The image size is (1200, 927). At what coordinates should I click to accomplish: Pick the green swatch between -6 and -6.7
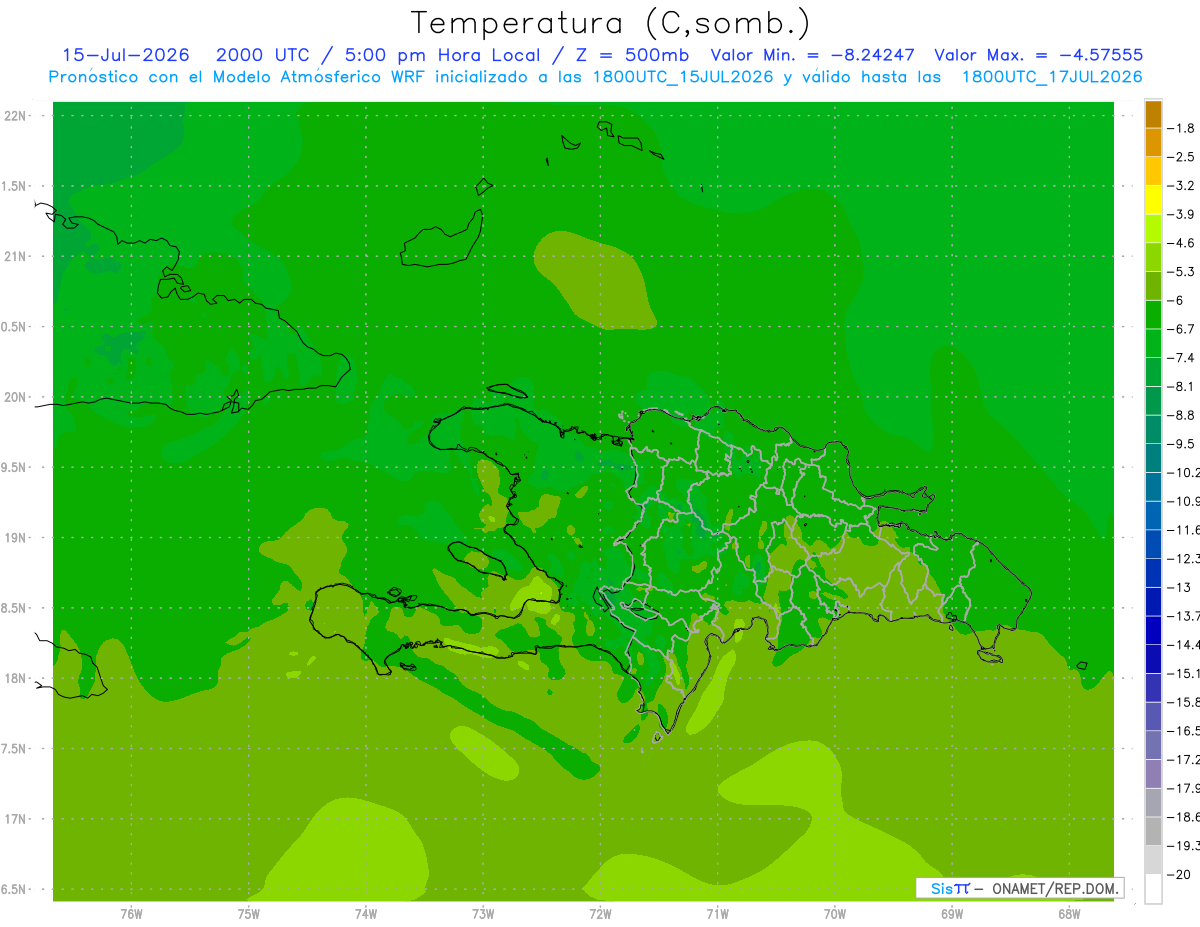(x=1153, y=315)
